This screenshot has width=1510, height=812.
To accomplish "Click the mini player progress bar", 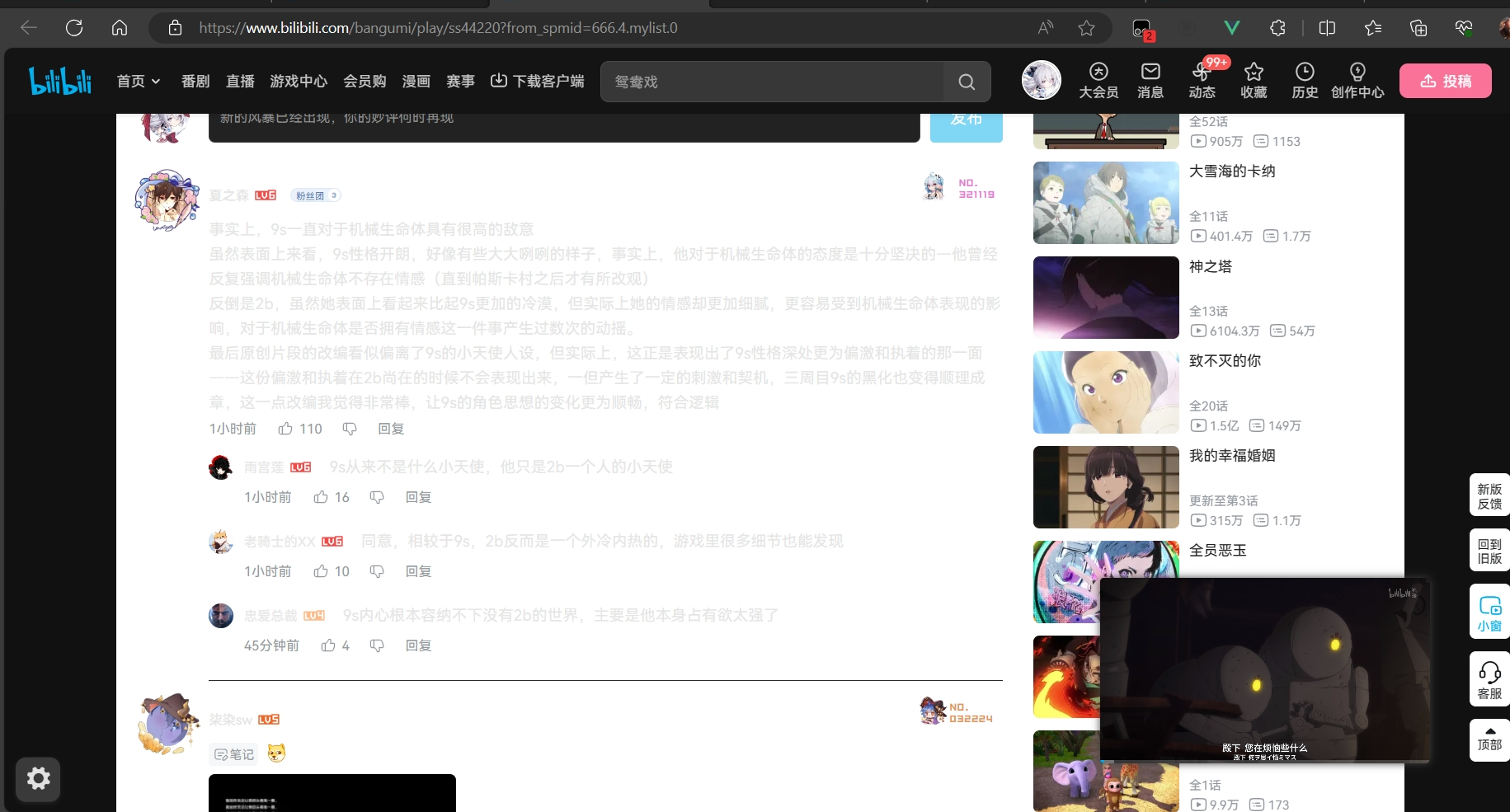I will 1266,762.
